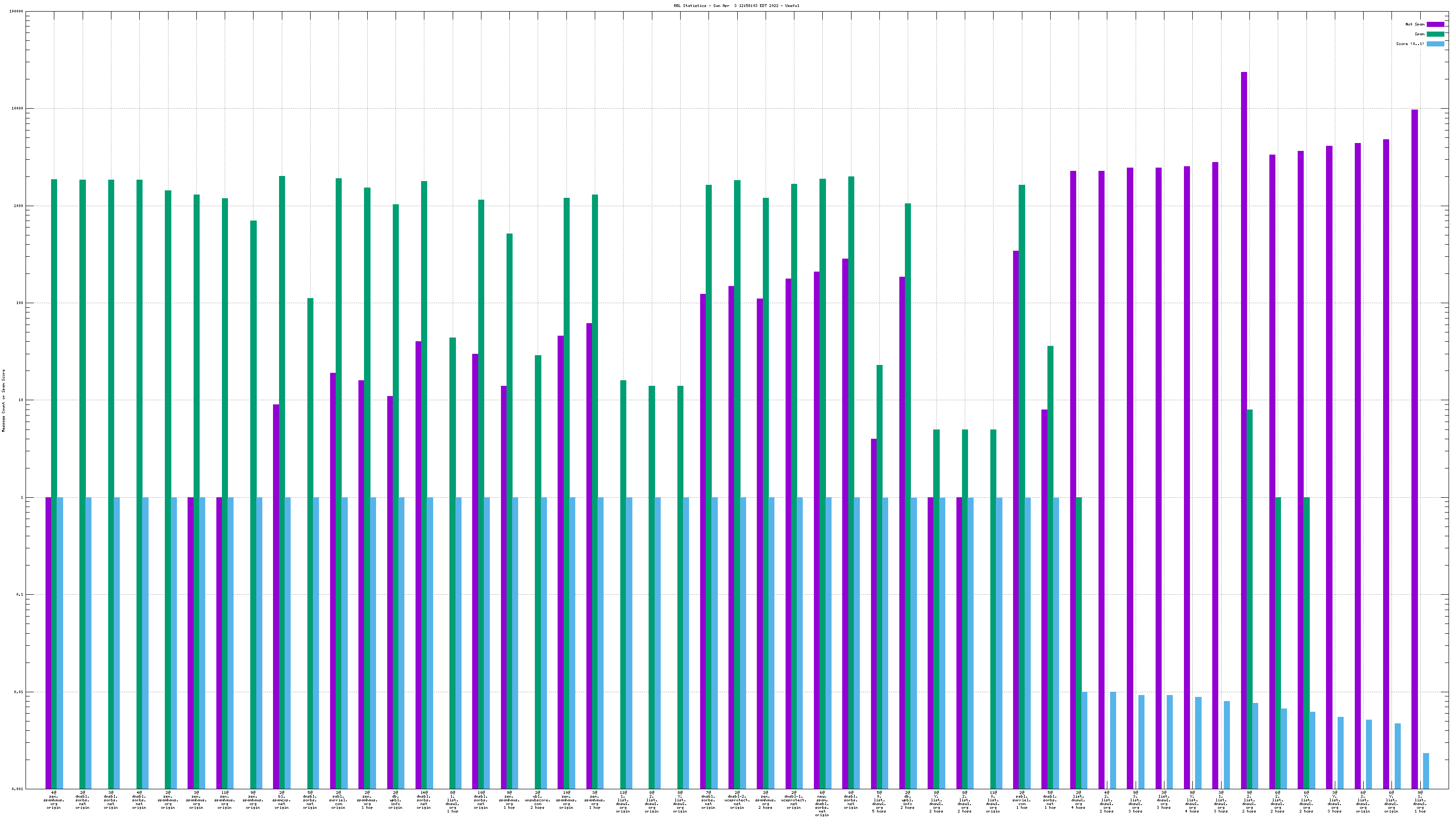Click the green Spam legend swatch
Image resolution: width=1456 pixels, height=819 pixels.
coord(1435,34)
